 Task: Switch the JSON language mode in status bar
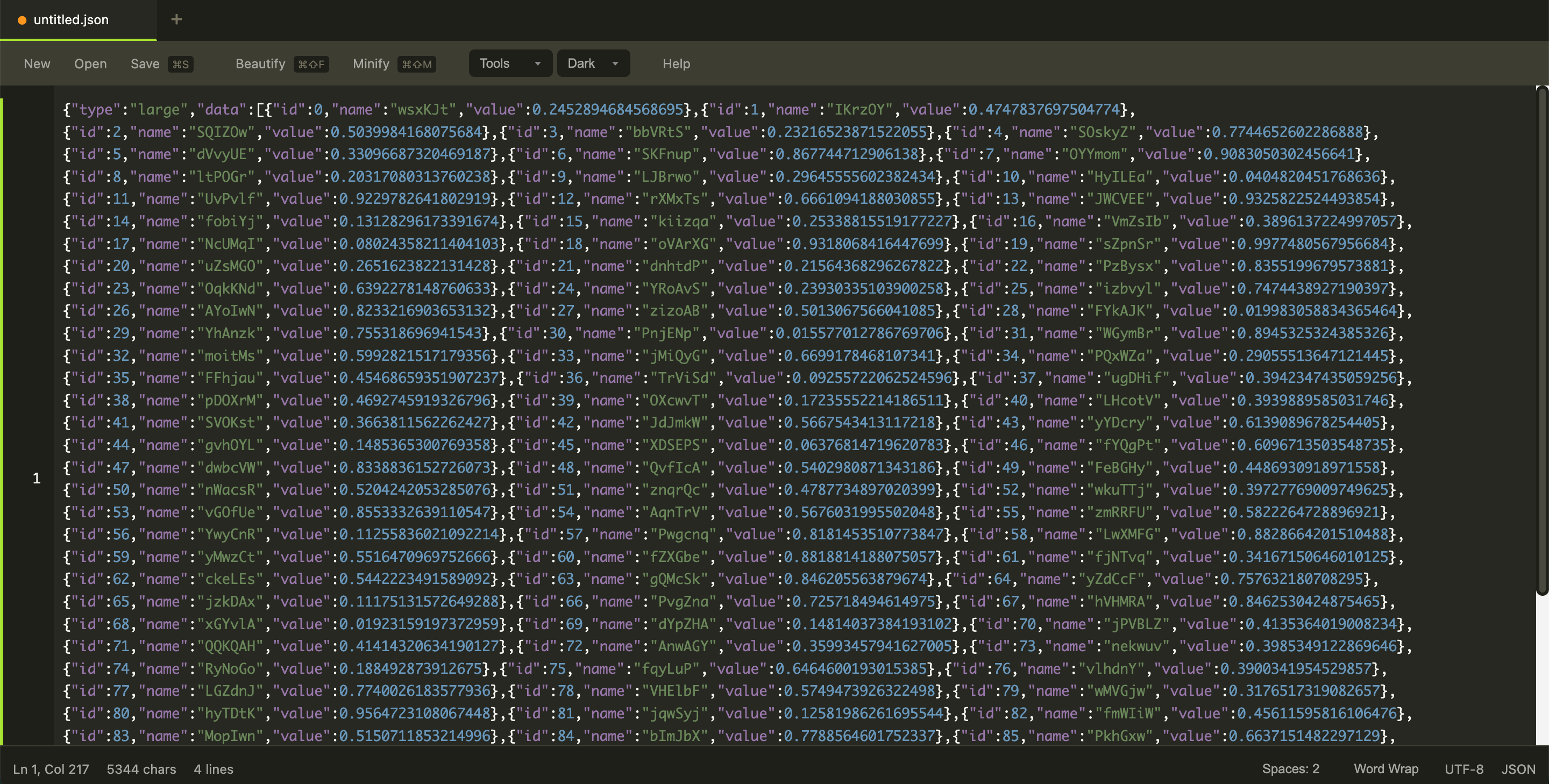1518,768
